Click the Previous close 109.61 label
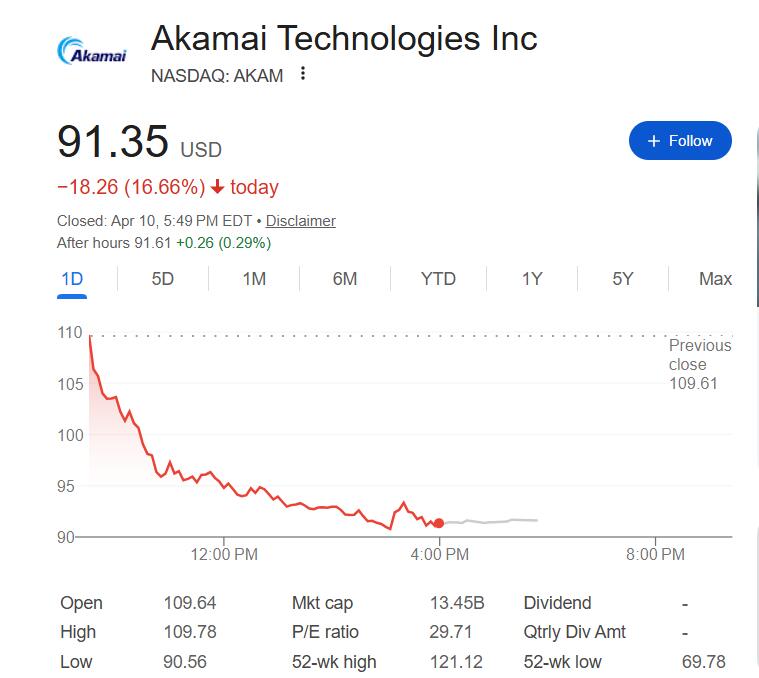This screenshot has width=759, height=678. (700, 364)
